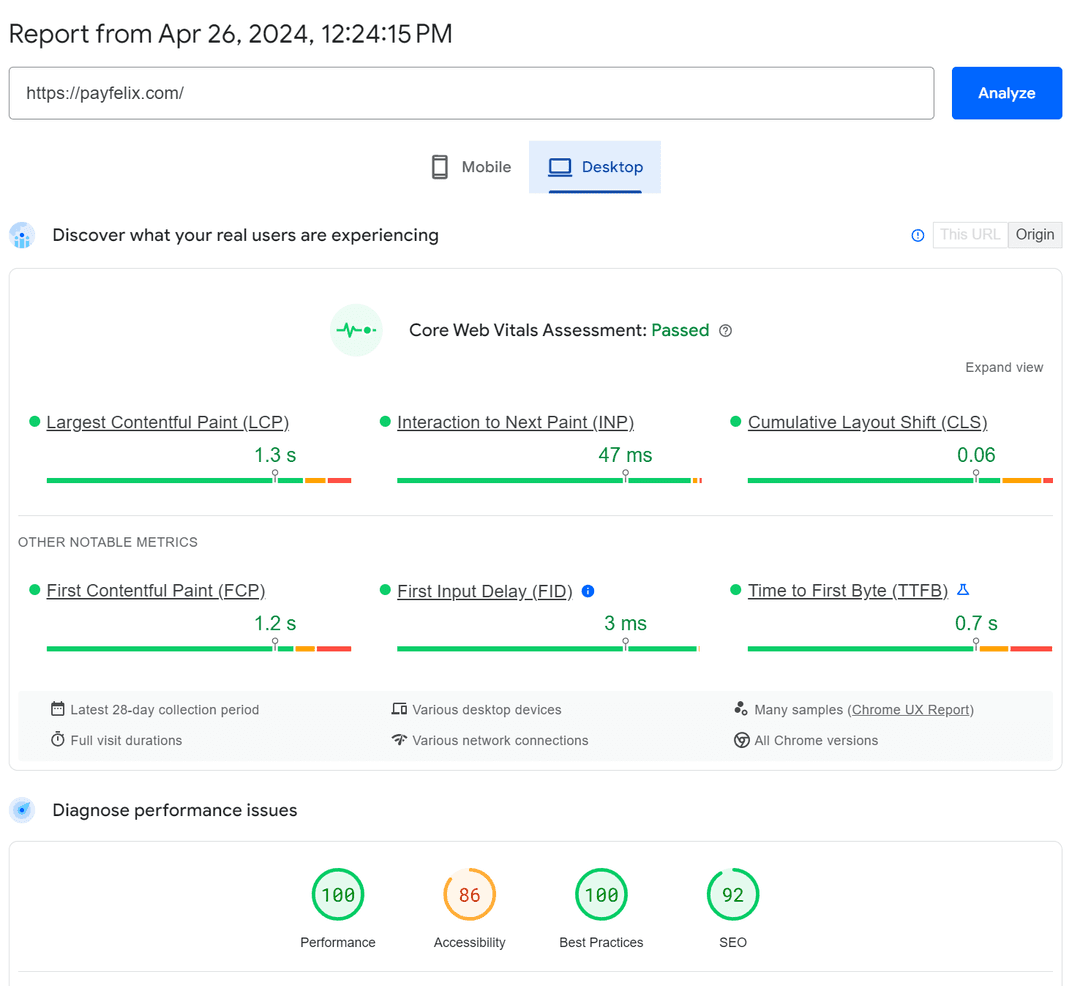Open Cumulative Layout Shift (CLS) link
This screenshot has height=986, width=1080.
coord(867,422)
